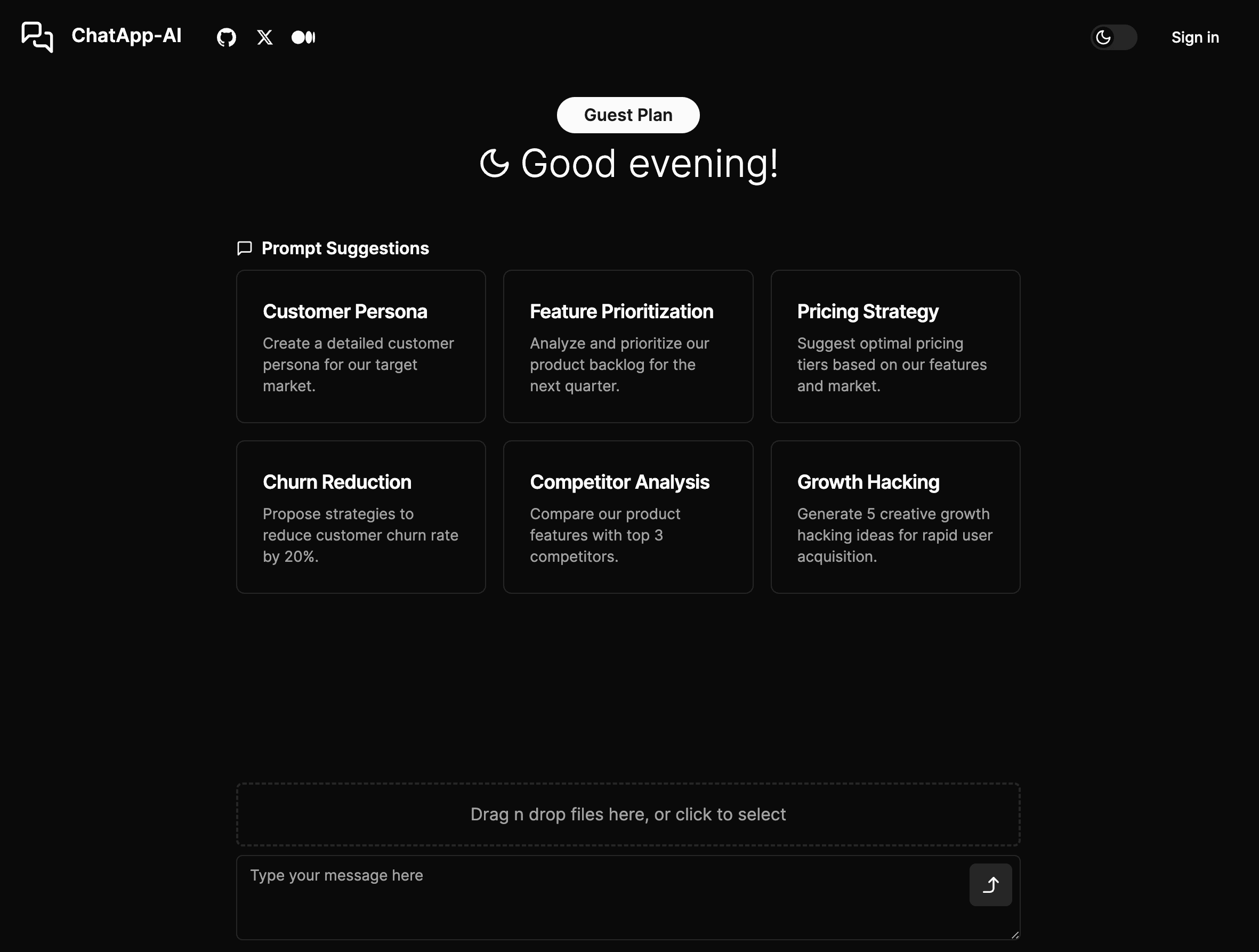Click the send message arrow button
Screen dimensions: 1259x952
(x=990, y=885)
